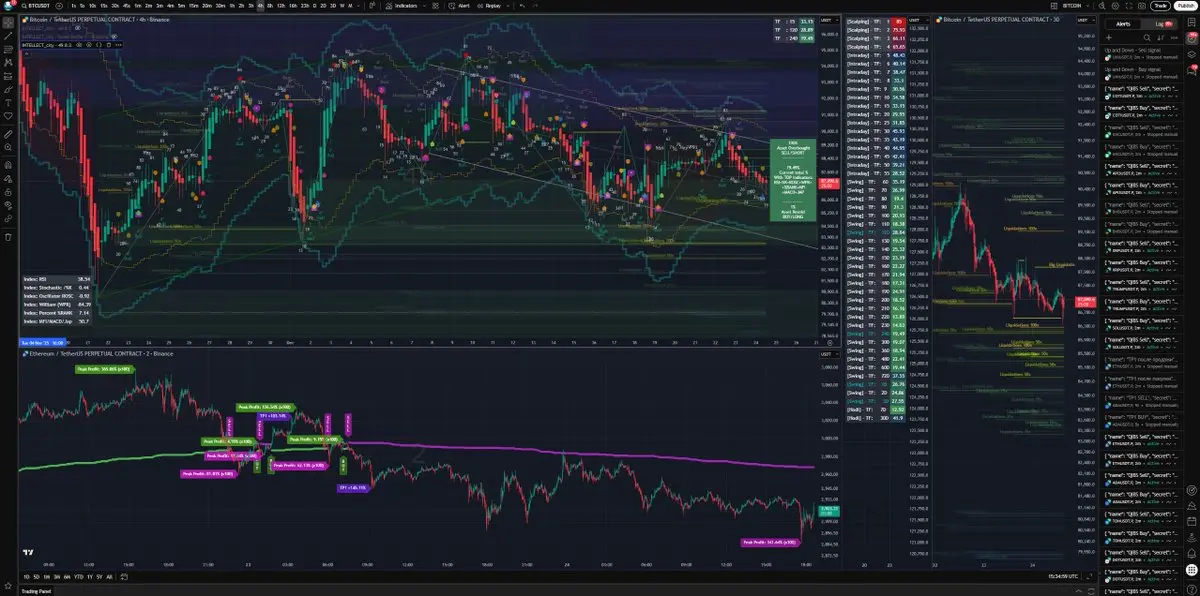Select the ruler measure tool
This screenshot has width=1200, height=596.
coord(8,134)
